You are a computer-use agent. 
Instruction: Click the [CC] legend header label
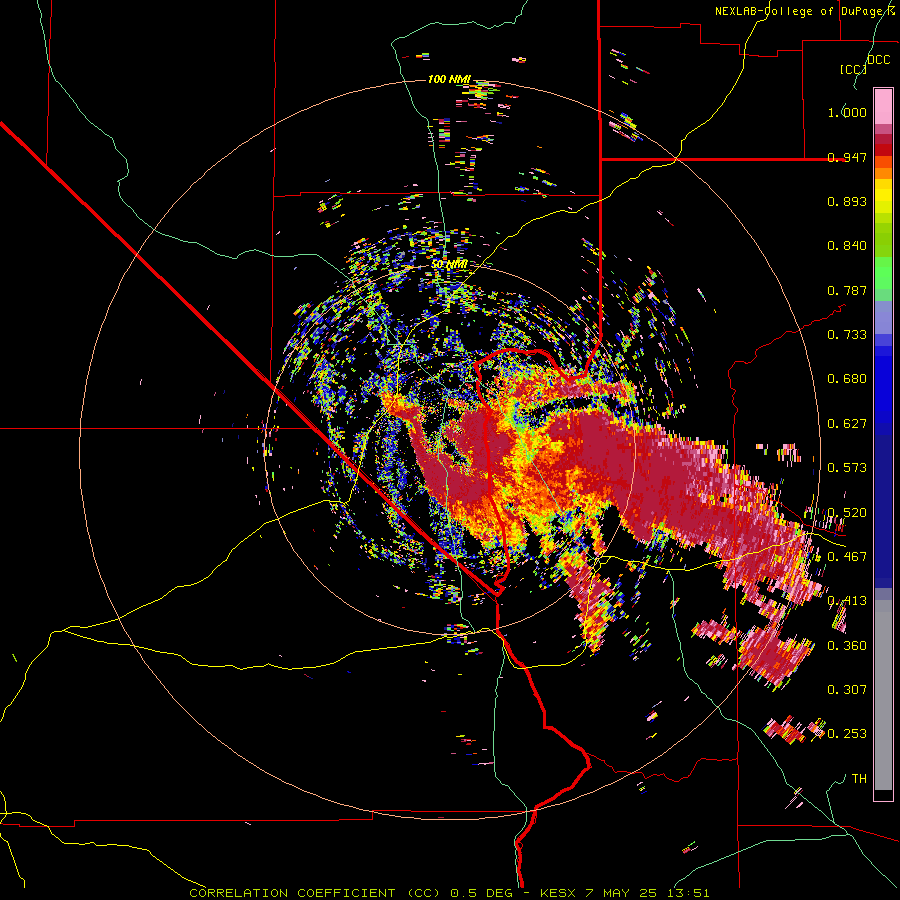click(853, 69)
